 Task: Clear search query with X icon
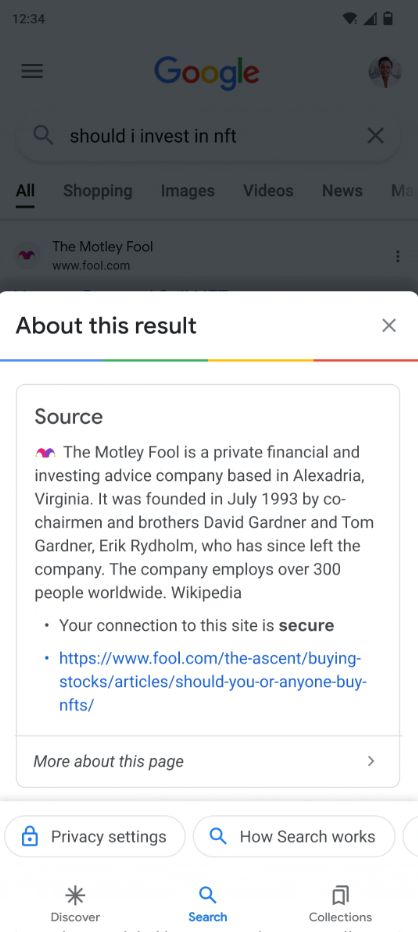click(375, 136)
